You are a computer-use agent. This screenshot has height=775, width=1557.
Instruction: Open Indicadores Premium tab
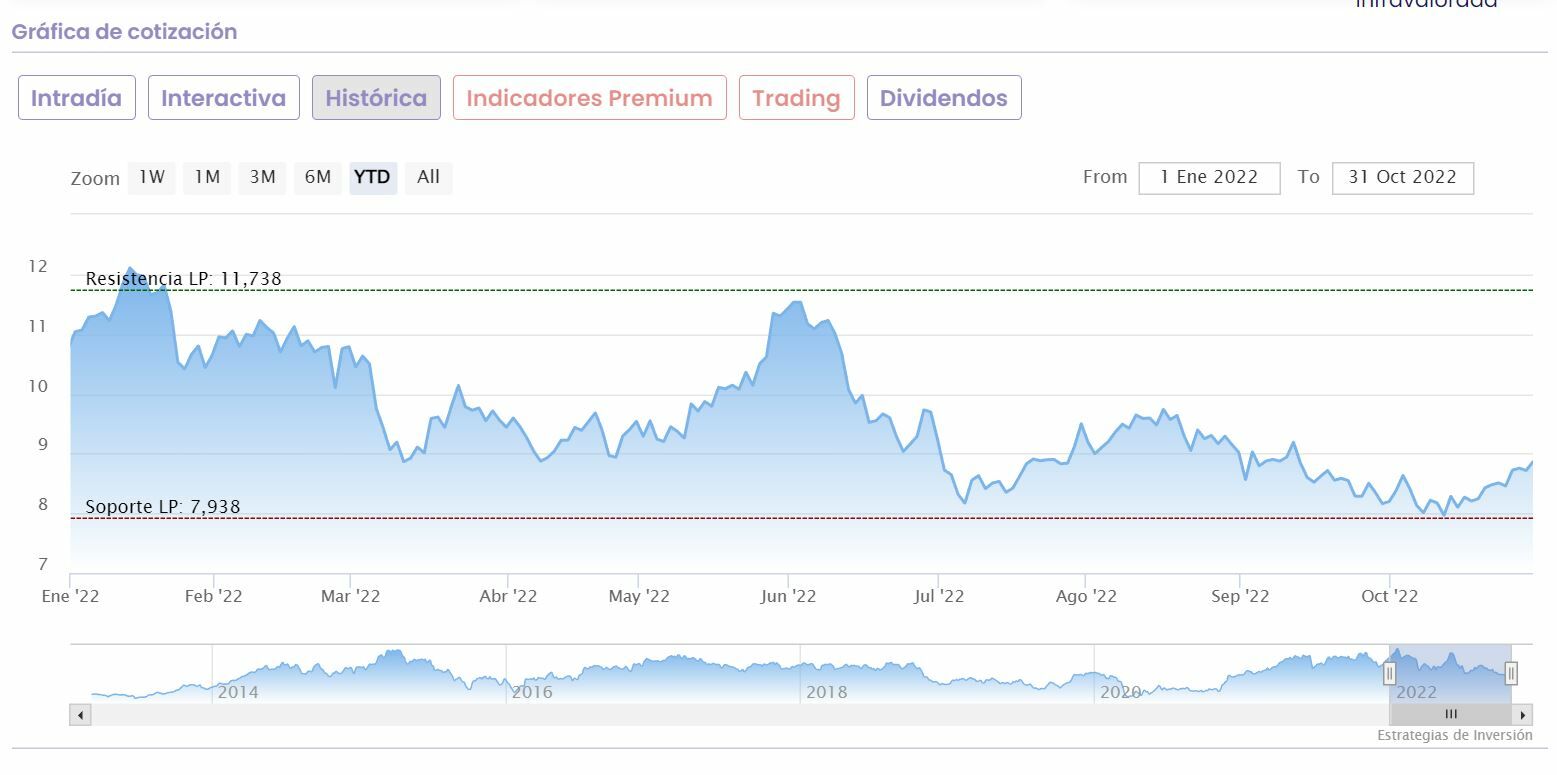(589, 98)
